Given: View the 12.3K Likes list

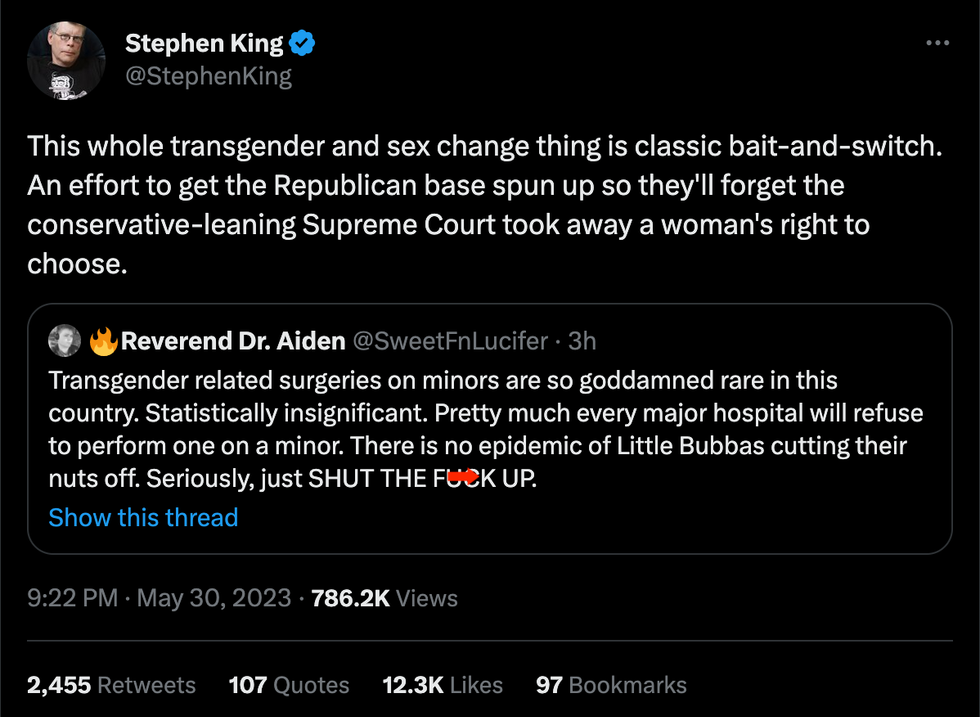Looking at the screenshot, I should pos(443,685).
